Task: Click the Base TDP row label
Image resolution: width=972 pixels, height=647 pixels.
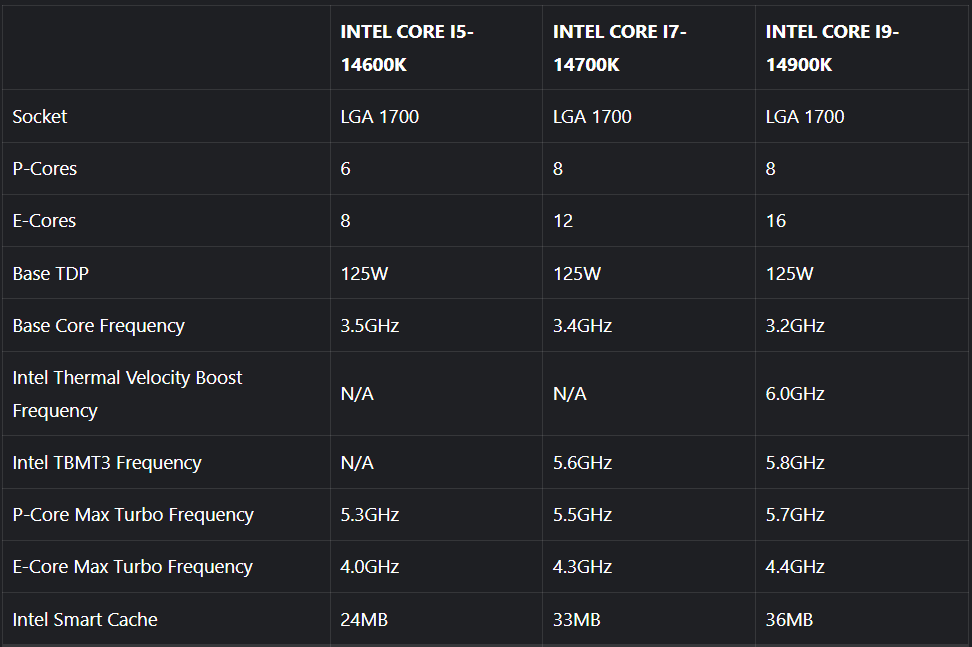Action: coord(51,273)
